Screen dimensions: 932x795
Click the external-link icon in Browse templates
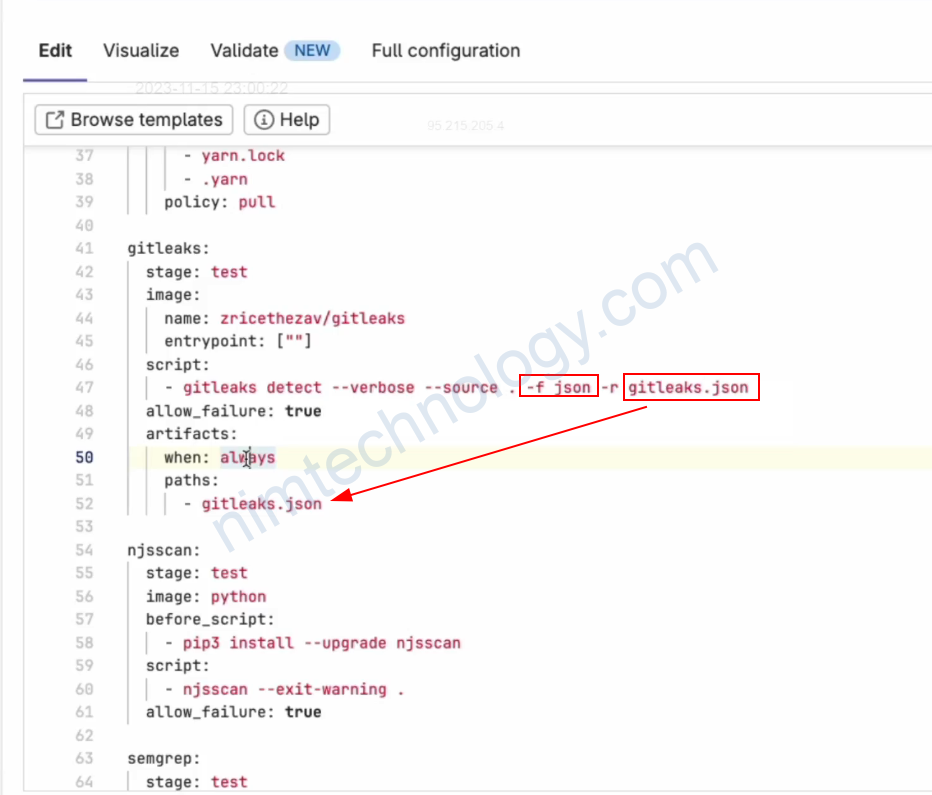pos(54,120)
